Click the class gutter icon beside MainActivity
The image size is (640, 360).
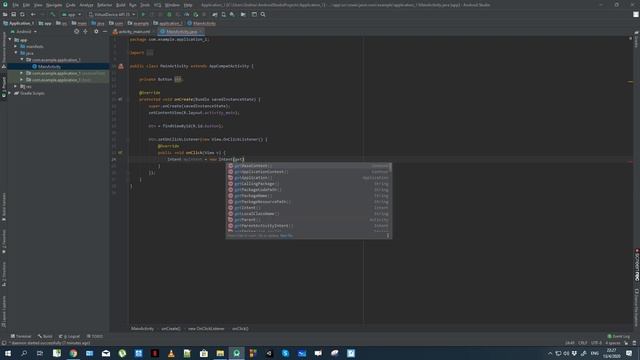click(x=121, y=66)
